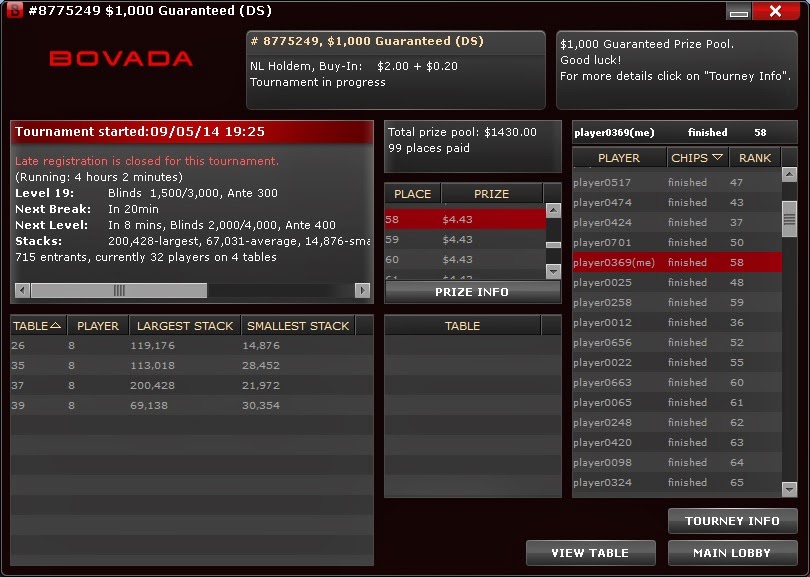Close the tournament lobby window

pyautogui.click(x=776, y=11)
